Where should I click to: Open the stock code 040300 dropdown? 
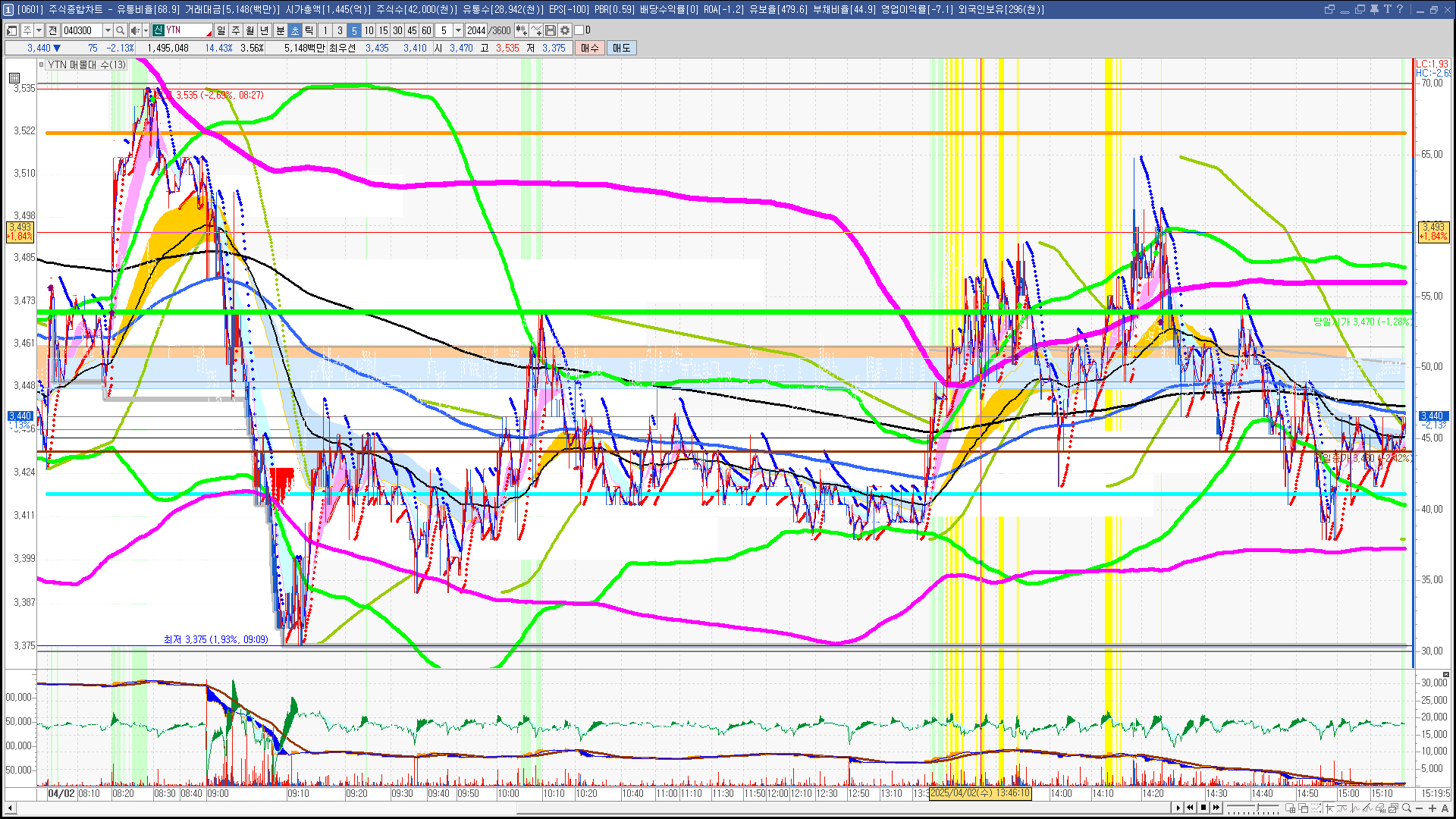[108, 30]
